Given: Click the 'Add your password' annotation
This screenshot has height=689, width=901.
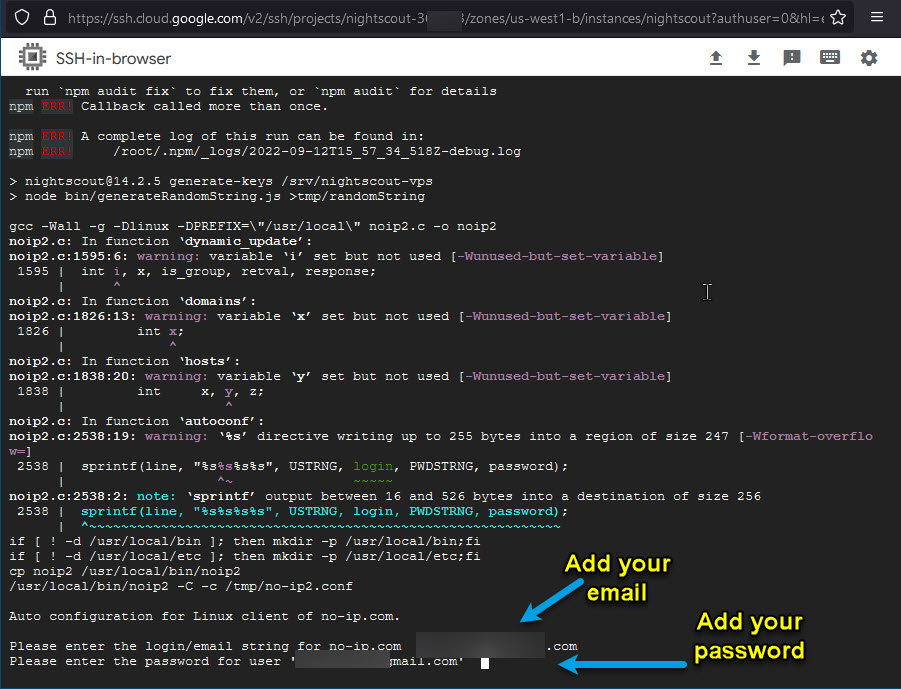Looking at the screenshot, I should point(750,636).
